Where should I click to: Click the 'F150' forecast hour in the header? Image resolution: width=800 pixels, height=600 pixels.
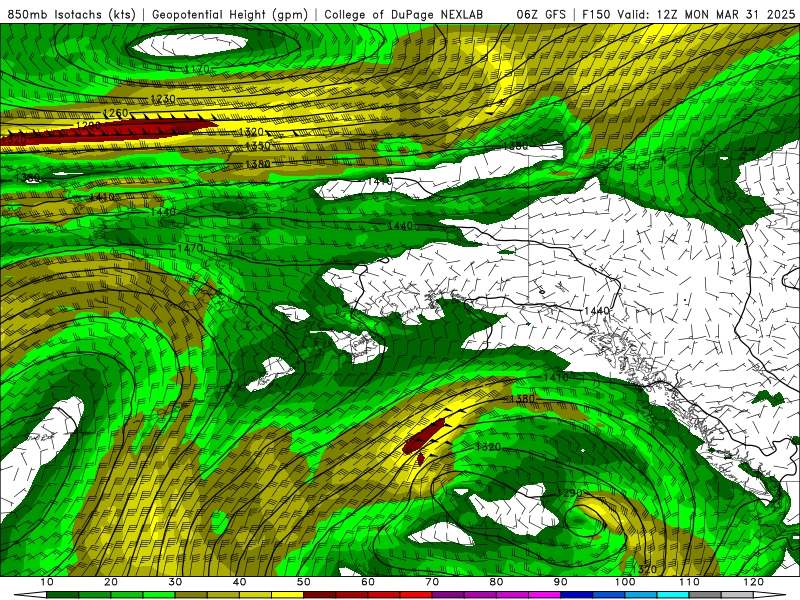596,14
